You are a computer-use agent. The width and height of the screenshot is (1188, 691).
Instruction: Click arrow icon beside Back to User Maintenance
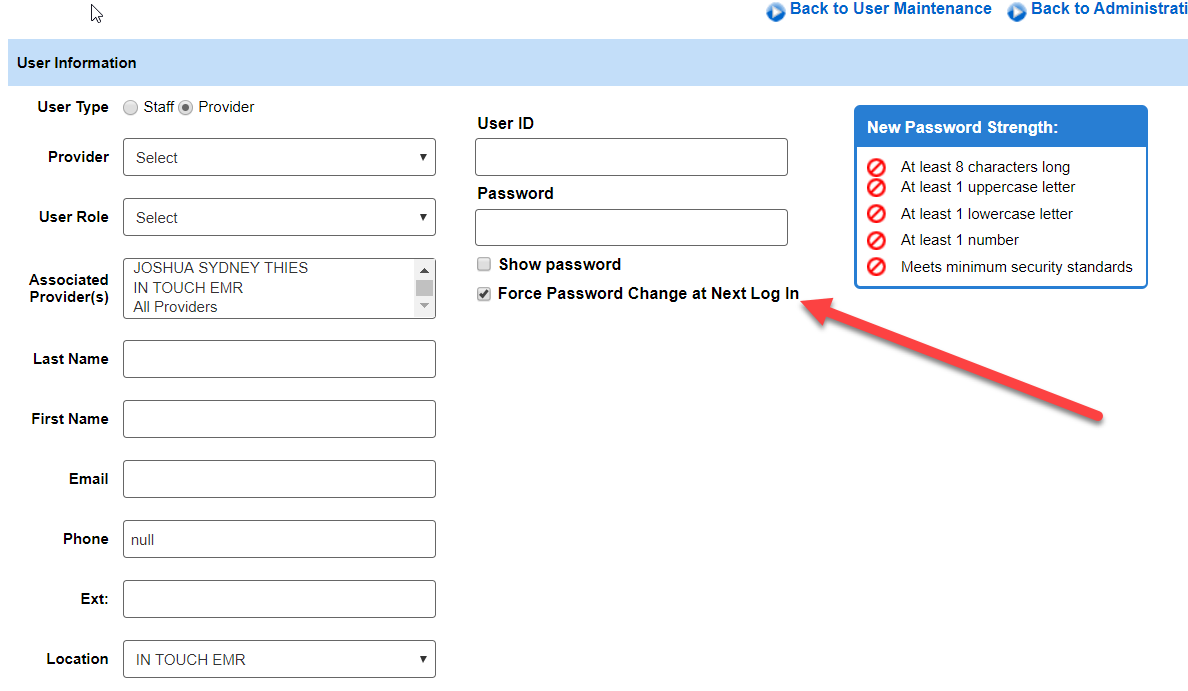(x=776, y=12)
